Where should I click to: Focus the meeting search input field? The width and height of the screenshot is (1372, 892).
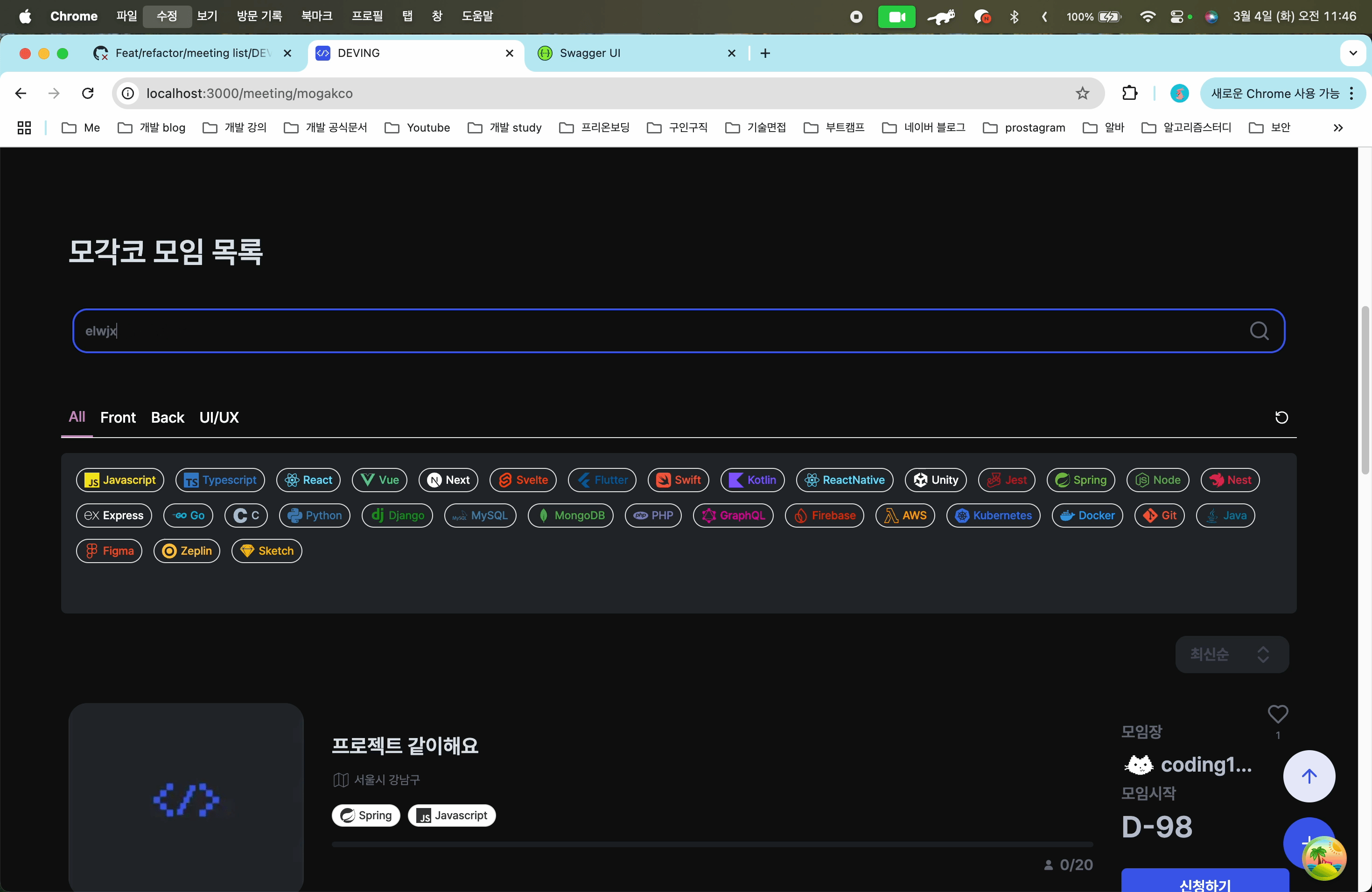pyautogui.click(x=634, y=331)
